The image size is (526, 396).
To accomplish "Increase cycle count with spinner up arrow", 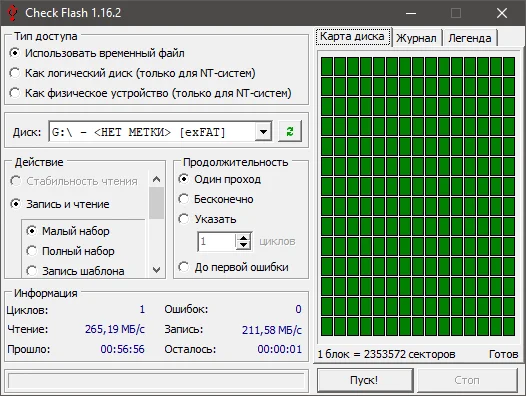I will click(x=243, y=237).
